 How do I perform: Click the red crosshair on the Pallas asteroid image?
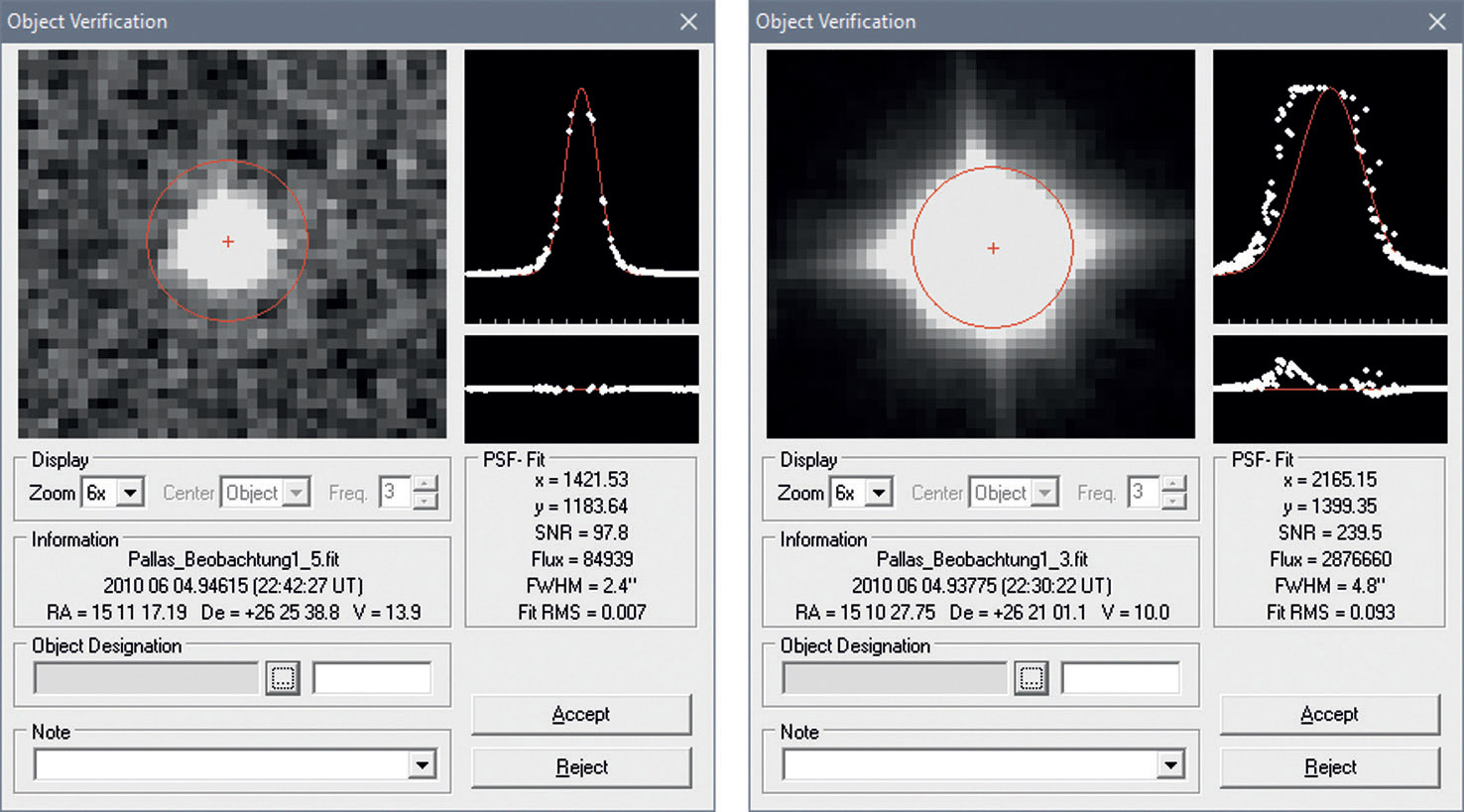tap(227, 241)
